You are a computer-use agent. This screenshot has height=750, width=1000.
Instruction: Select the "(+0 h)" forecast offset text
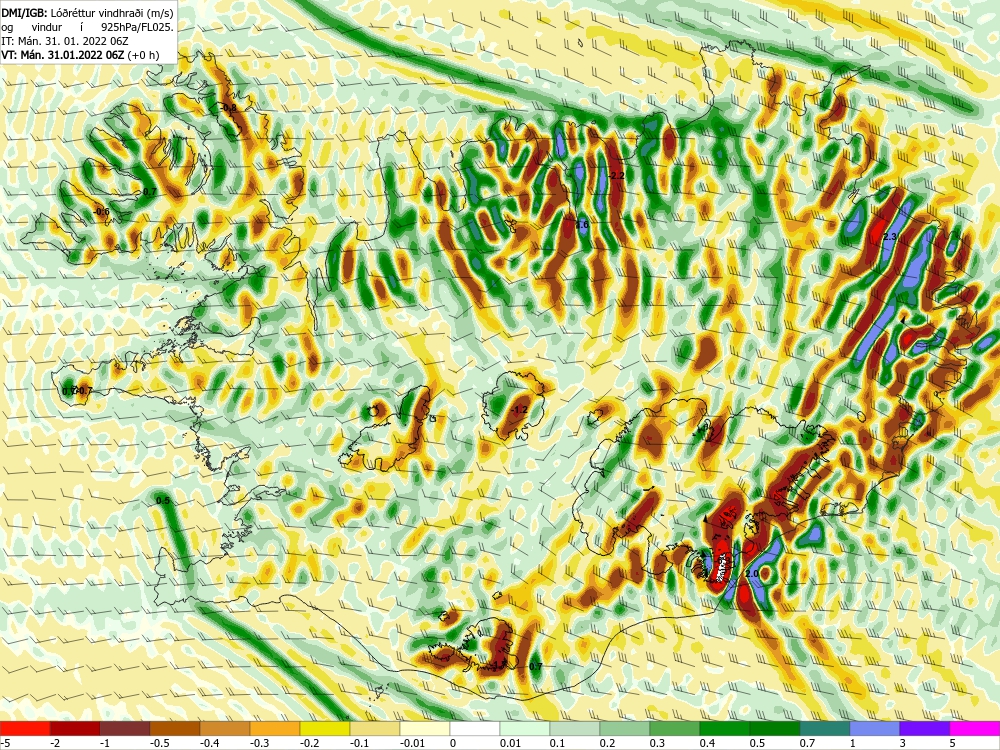(x=143, y=55)
